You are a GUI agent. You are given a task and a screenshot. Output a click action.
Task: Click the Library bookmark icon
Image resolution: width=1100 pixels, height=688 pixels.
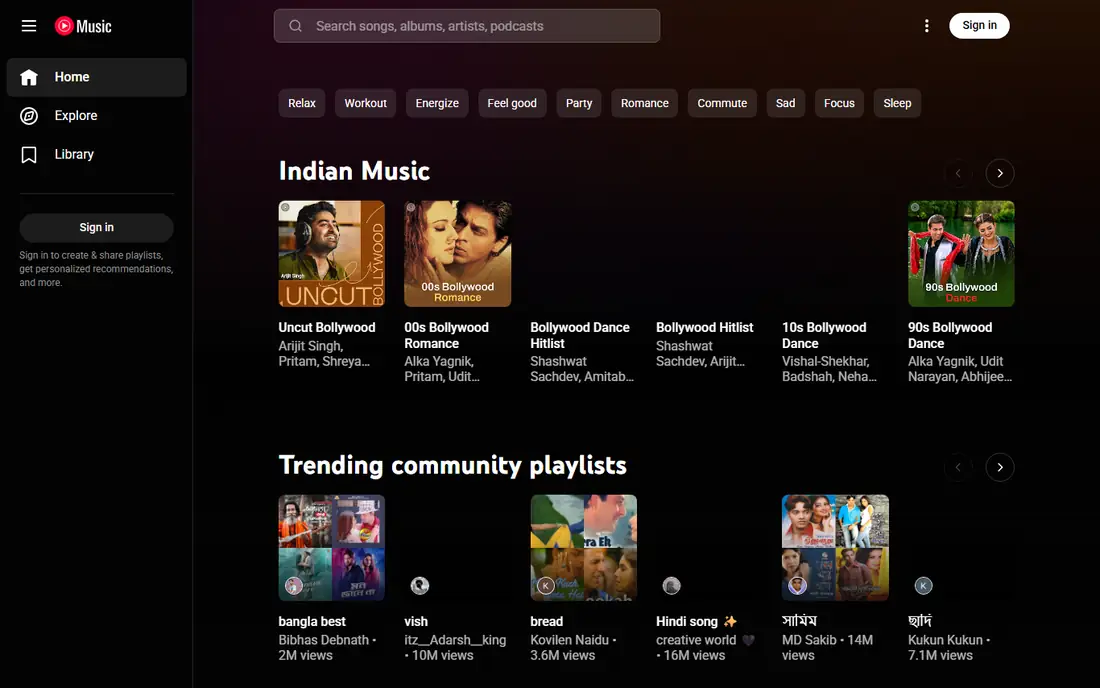point(29,154)
